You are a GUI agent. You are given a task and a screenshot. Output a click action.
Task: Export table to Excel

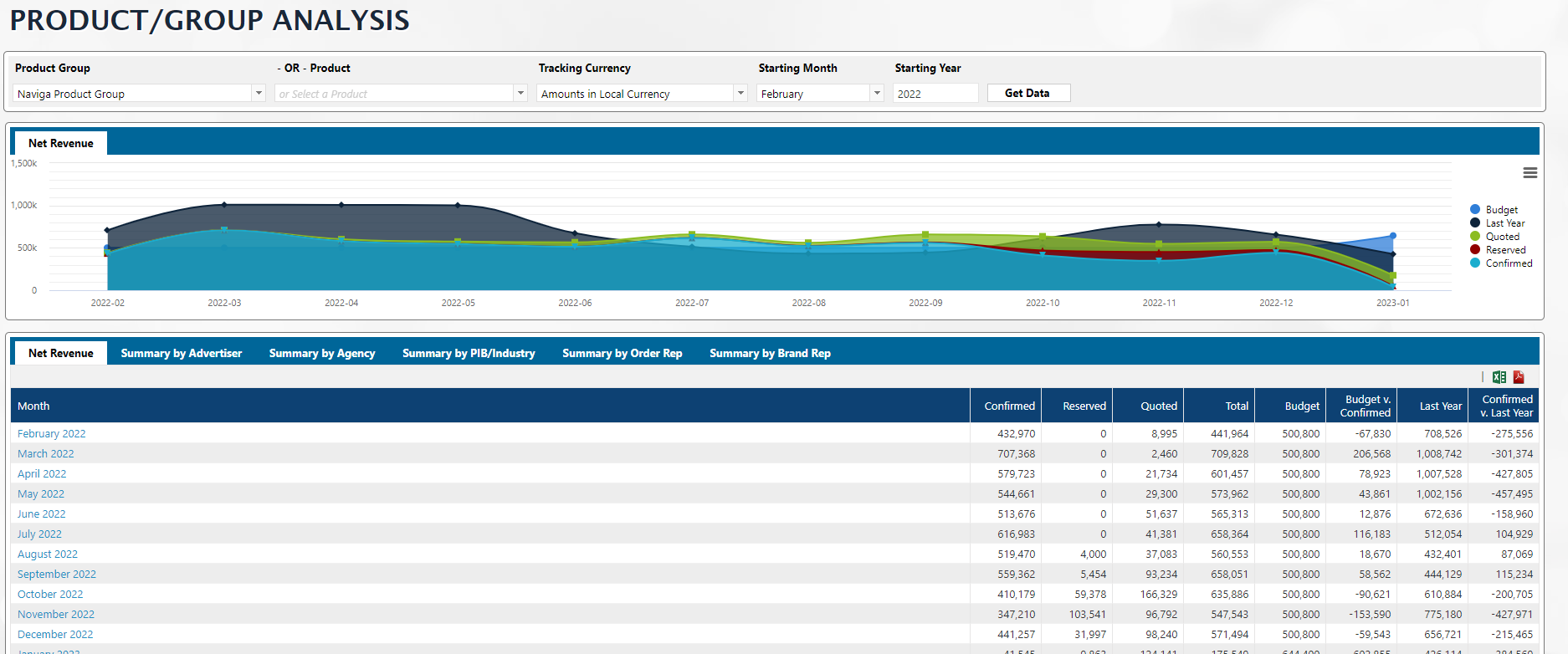(1499, 377)
